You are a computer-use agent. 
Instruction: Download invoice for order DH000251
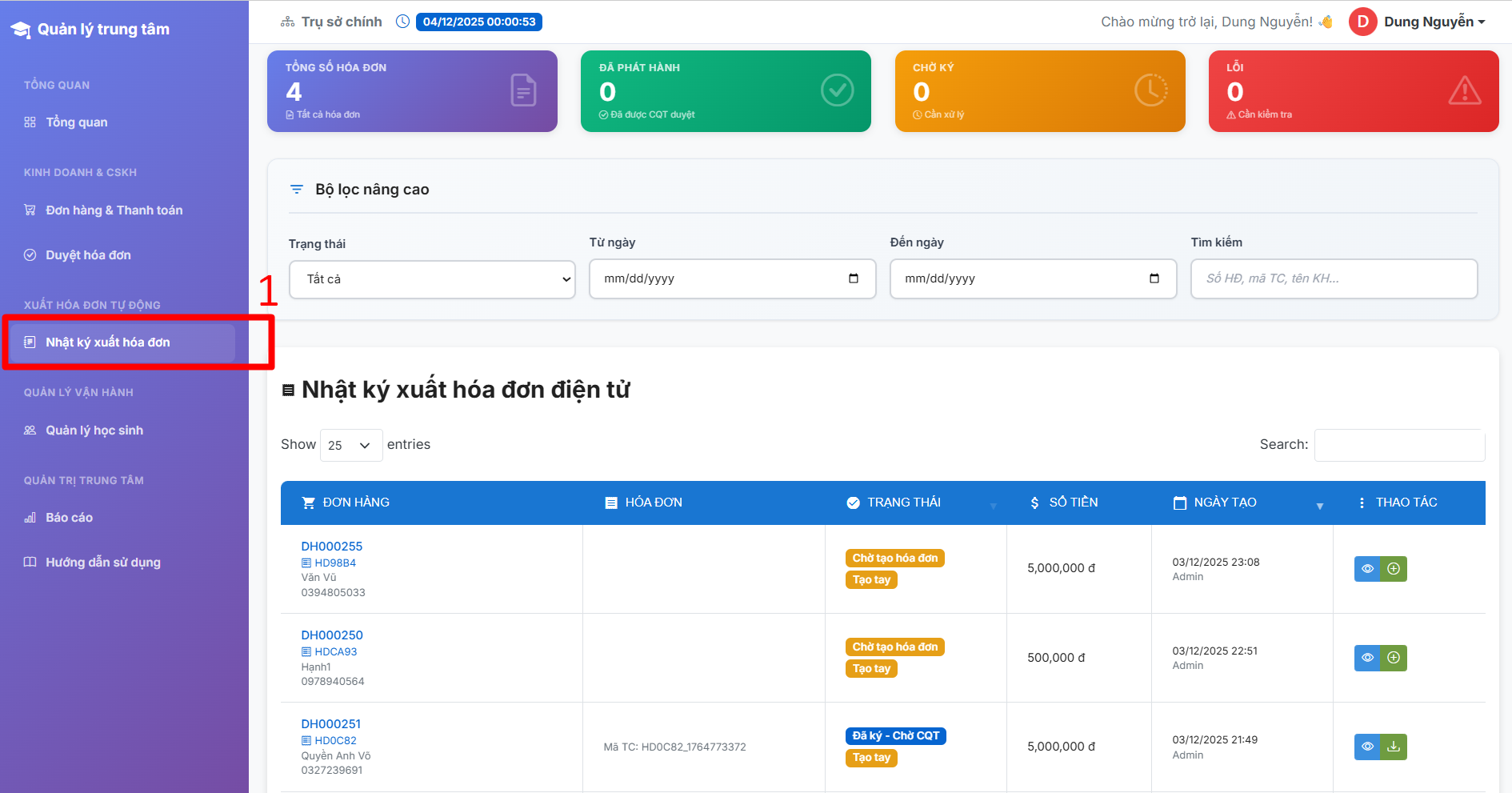coord(1394,747)
